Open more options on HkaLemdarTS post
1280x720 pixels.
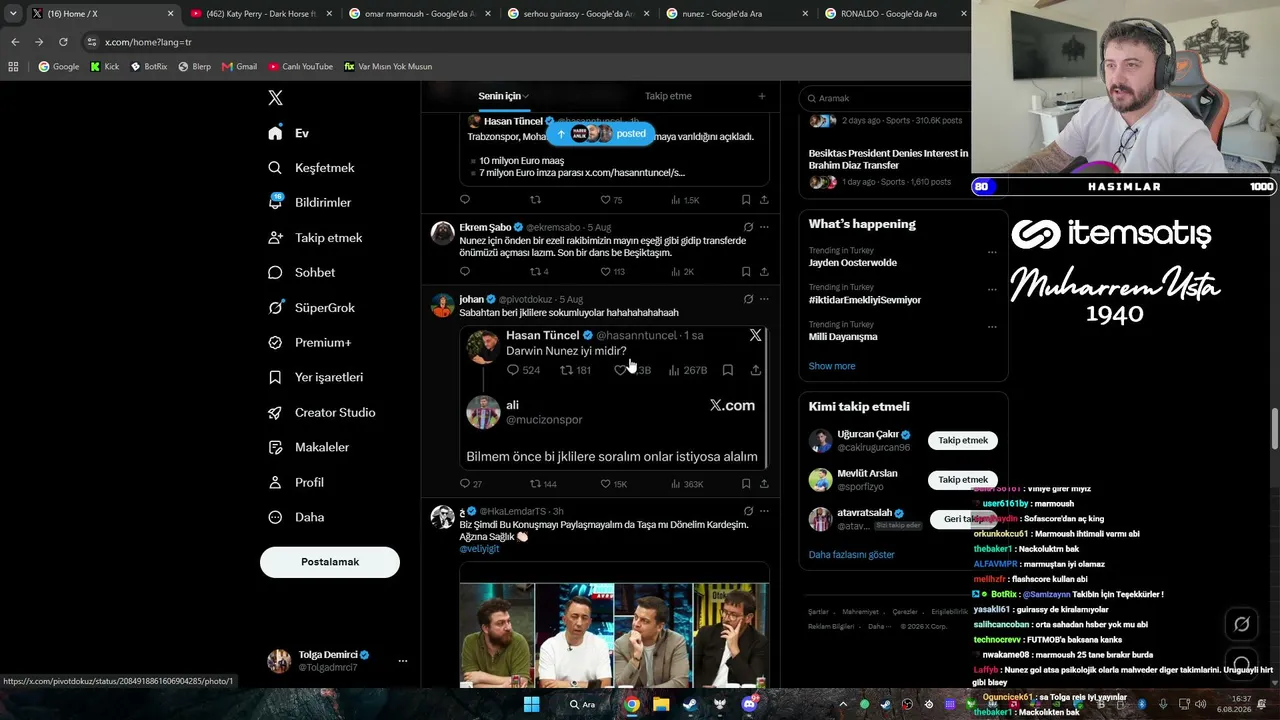(764, 511)
